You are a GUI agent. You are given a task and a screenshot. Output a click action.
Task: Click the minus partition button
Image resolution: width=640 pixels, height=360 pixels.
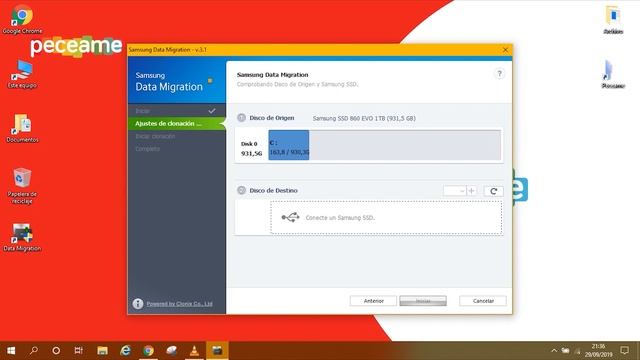coord(461,191)
